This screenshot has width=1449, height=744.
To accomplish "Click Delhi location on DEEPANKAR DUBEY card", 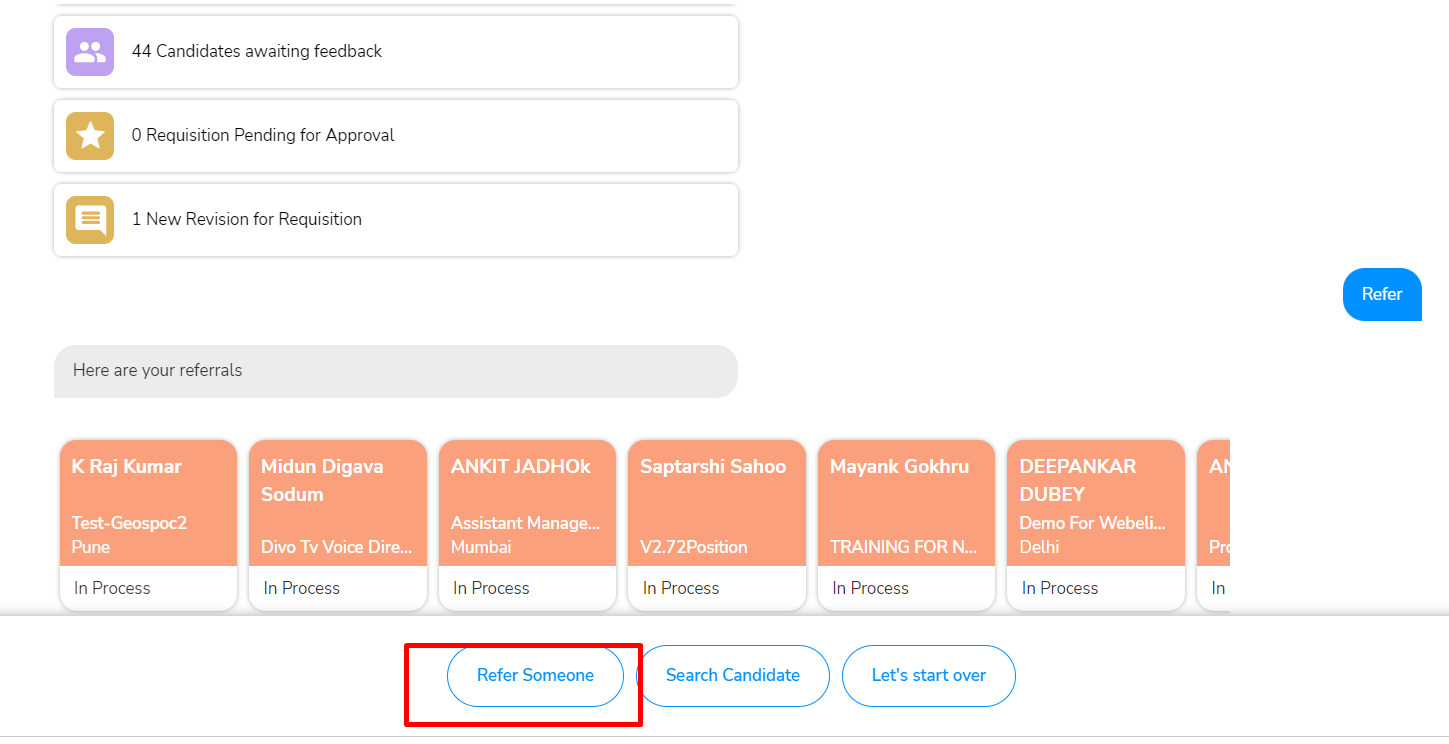I will pos(1039,547).
